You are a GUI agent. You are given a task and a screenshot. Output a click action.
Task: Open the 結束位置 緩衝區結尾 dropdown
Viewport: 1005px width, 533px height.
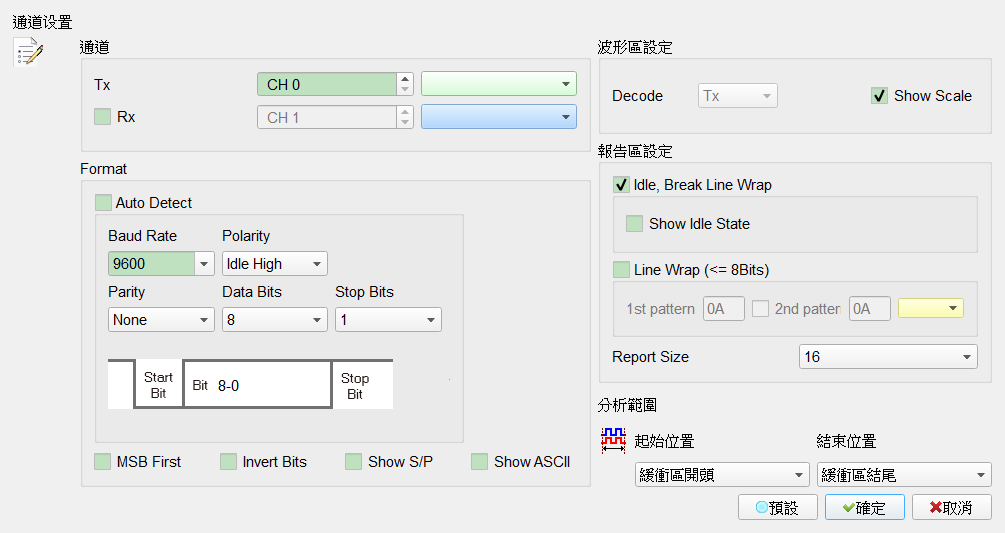pyautogui.click(x=904, y=475)
